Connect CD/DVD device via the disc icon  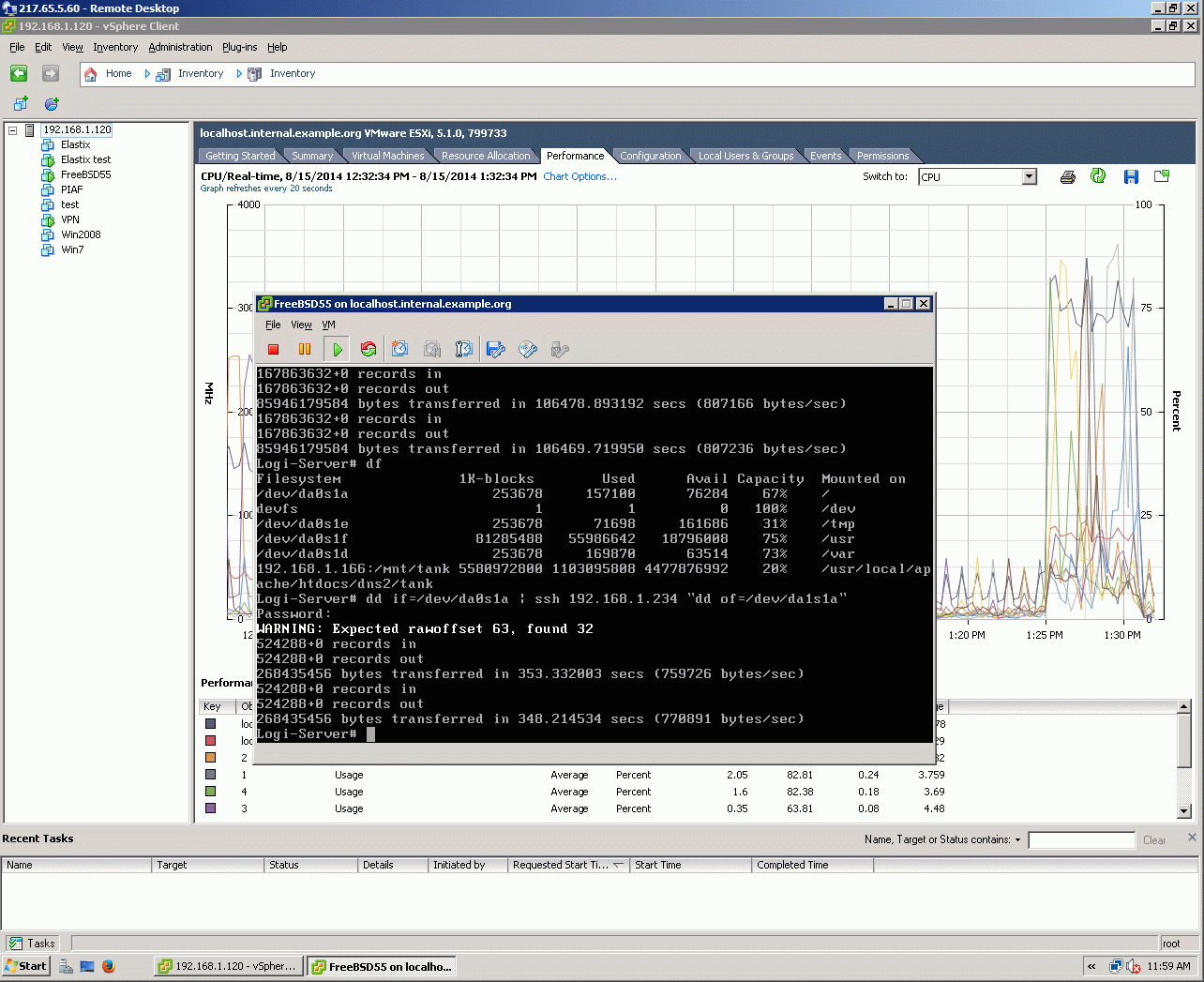coord(528,350)
